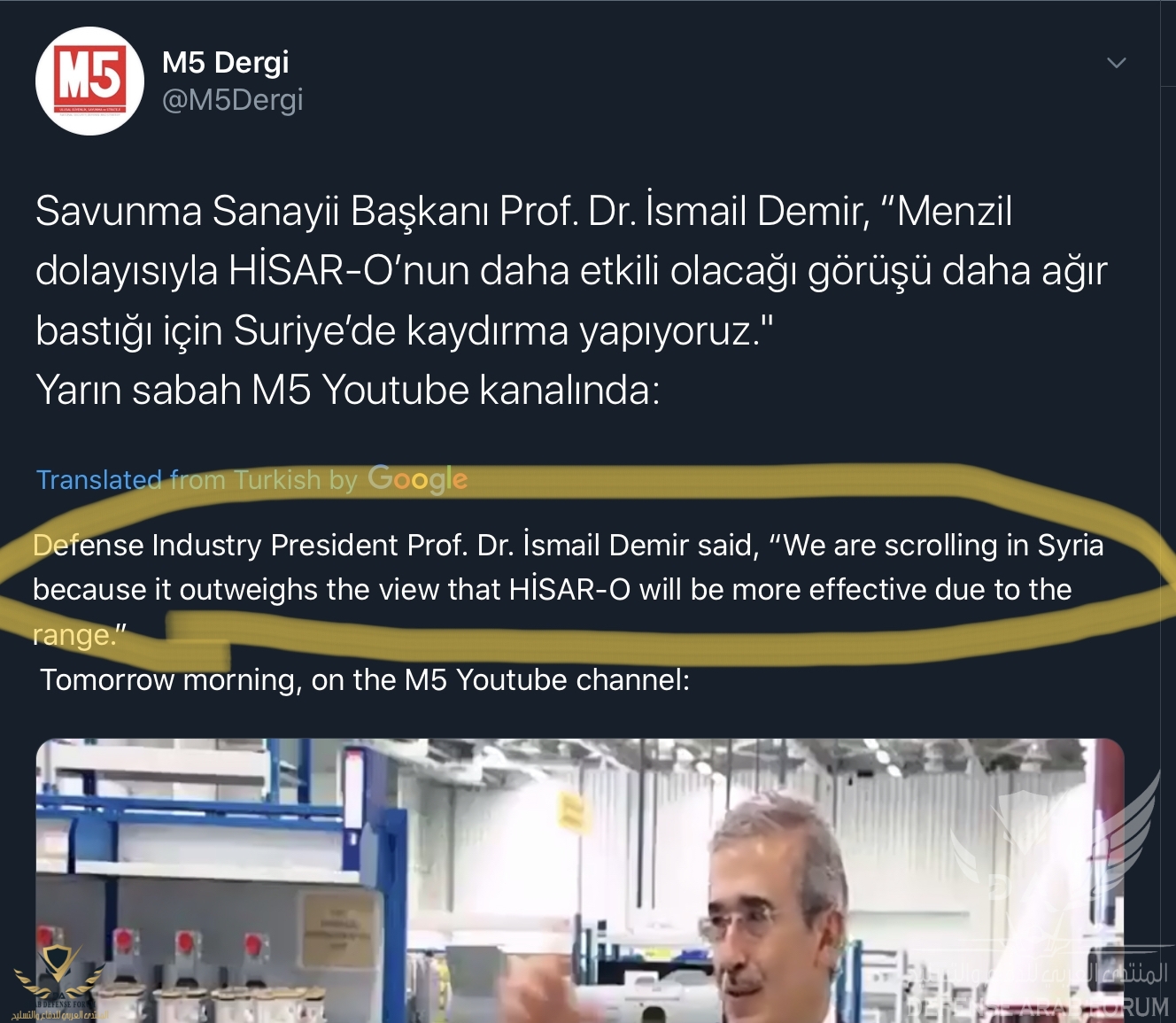This screenshot has width=1176, height=1023.
Task: Open the @M5Dergi handle link
Action: coord(232,100)
